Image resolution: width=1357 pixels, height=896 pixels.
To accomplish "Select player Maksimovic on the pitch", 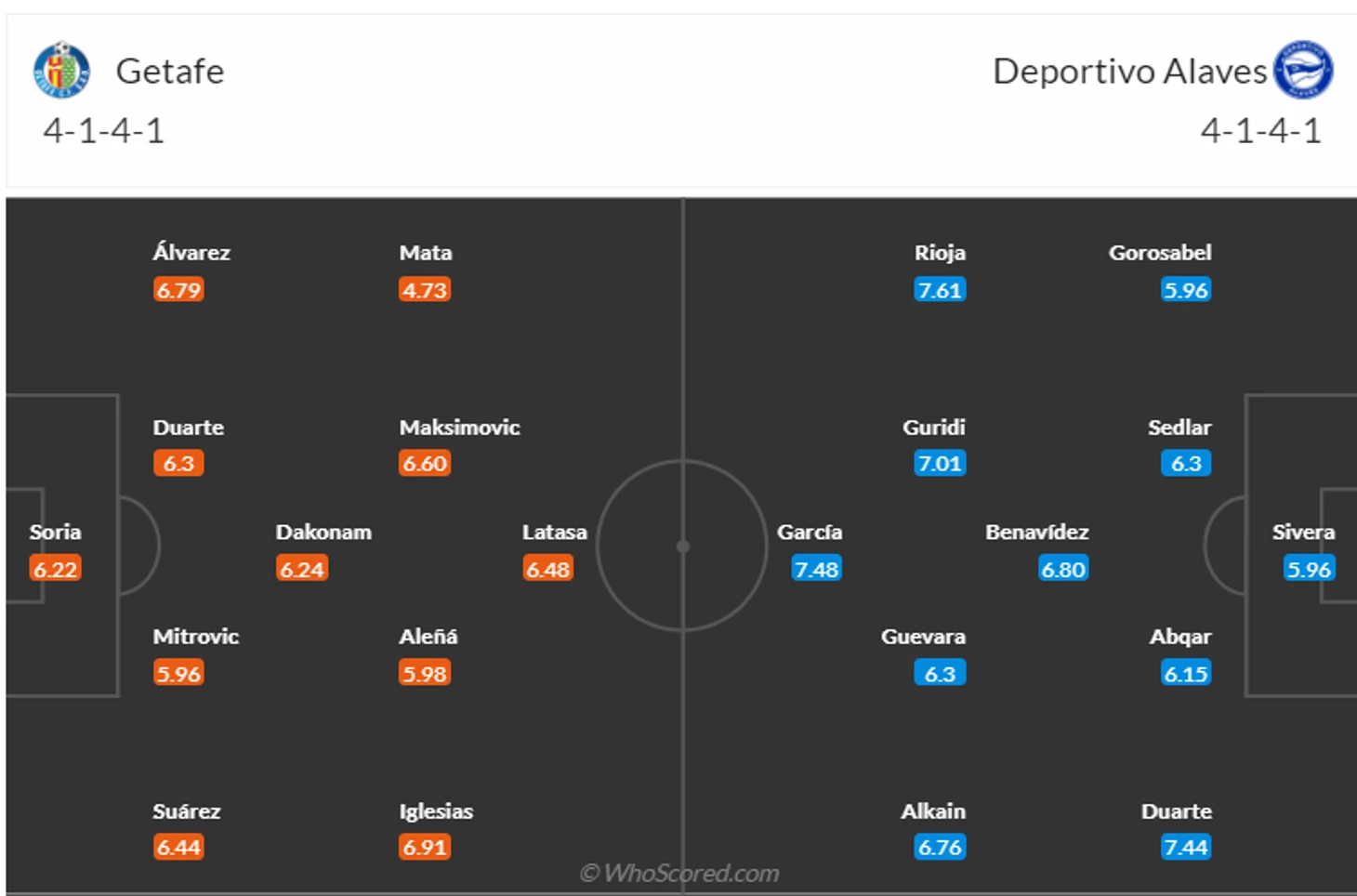I will [x=459, y=428].
